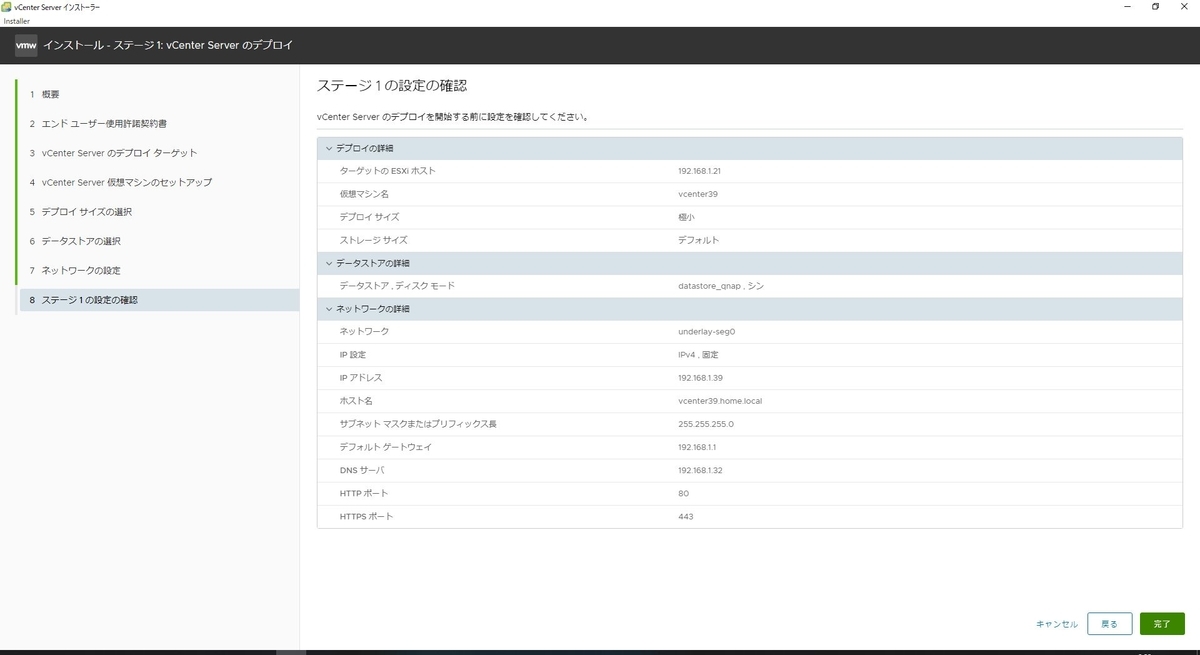1200x655 pixels.
Task: Restore down the installer window
Action: (x=1155, y=6)
